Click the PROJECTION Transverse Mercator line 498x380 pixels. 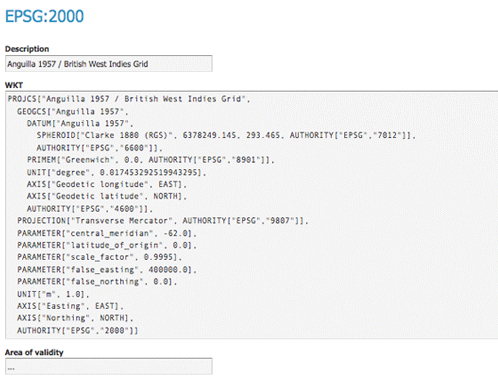click(163, 221)
